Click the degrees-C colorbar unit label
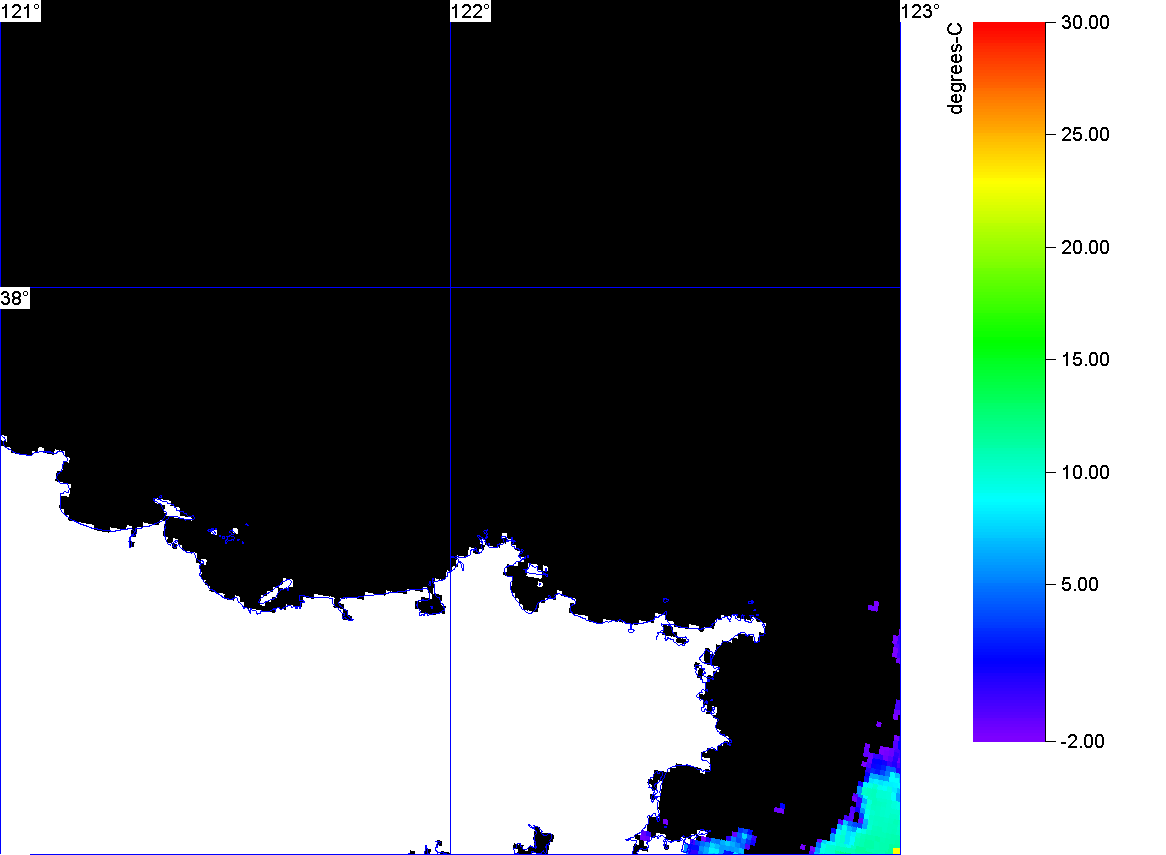Viewport: 1166px width, 855px height. click(x=956, y=69)
